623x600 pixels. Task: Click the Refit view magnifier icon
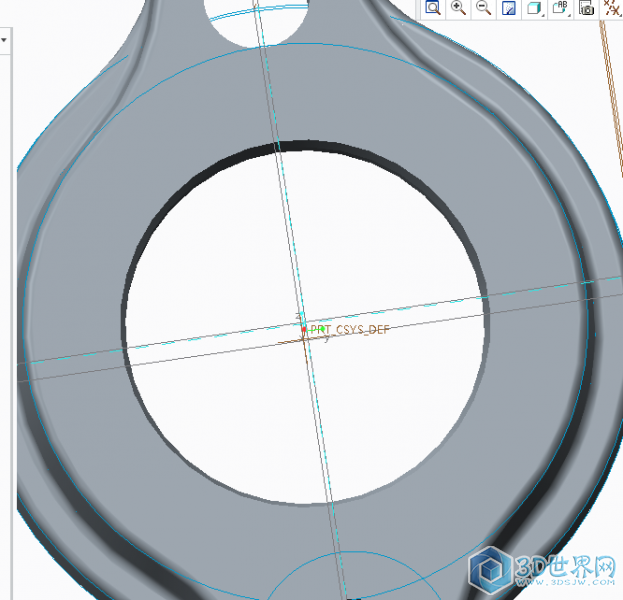point(433,8)
